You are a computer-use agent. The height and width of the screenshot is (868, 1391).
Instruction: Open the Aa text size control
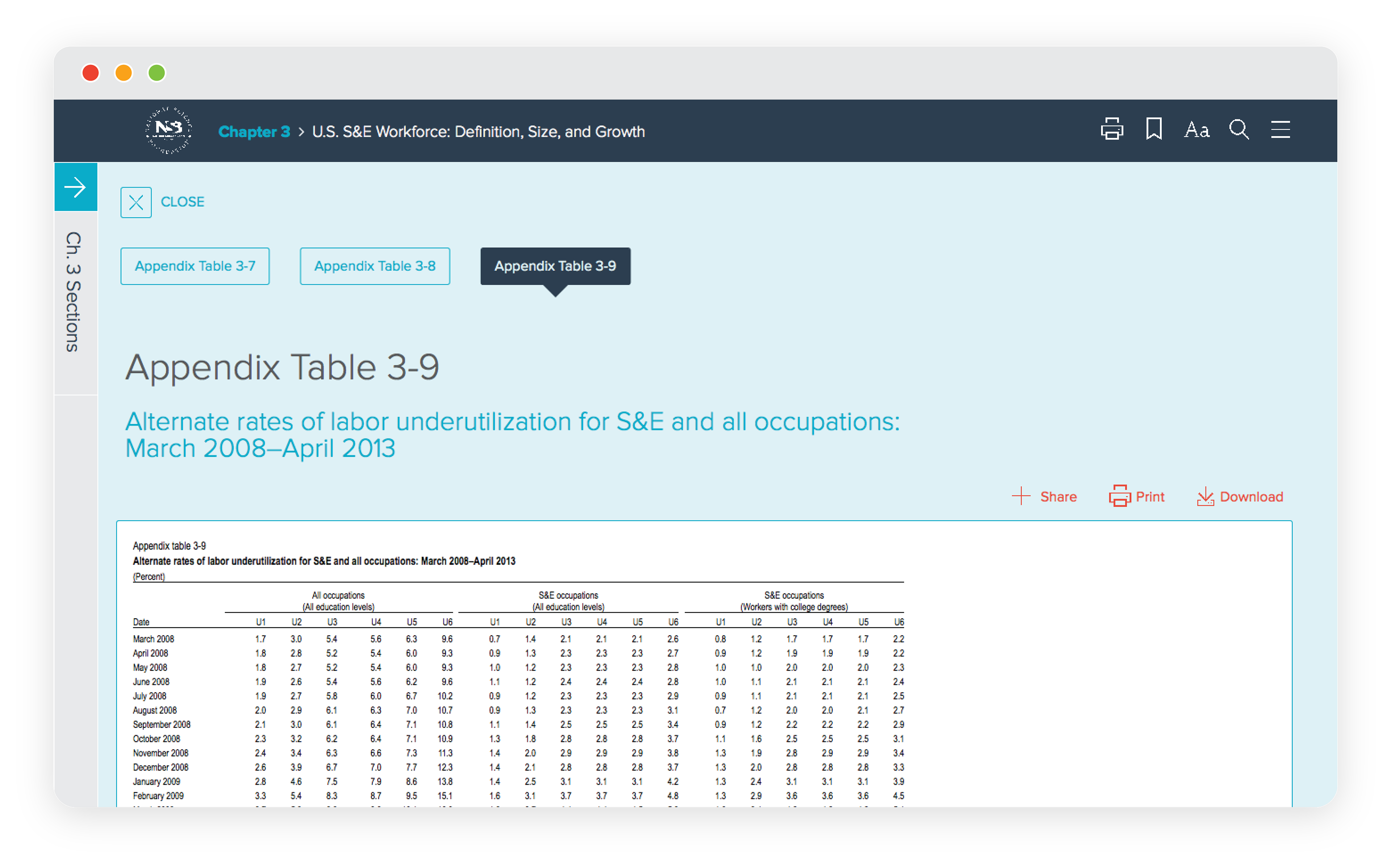click(1196, 130)
